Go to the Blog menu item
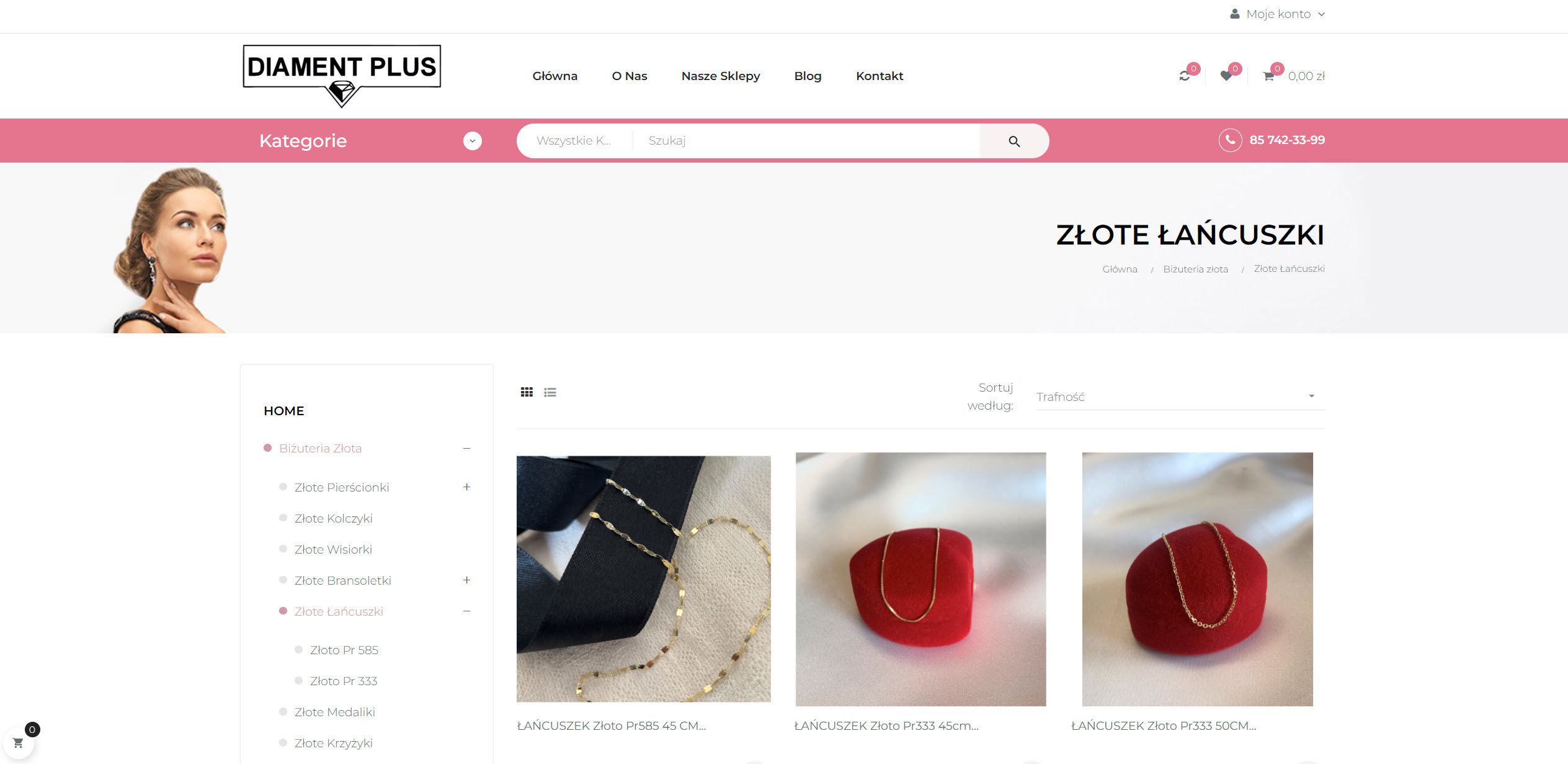The image size is (1568, 764). pos(808,76)
